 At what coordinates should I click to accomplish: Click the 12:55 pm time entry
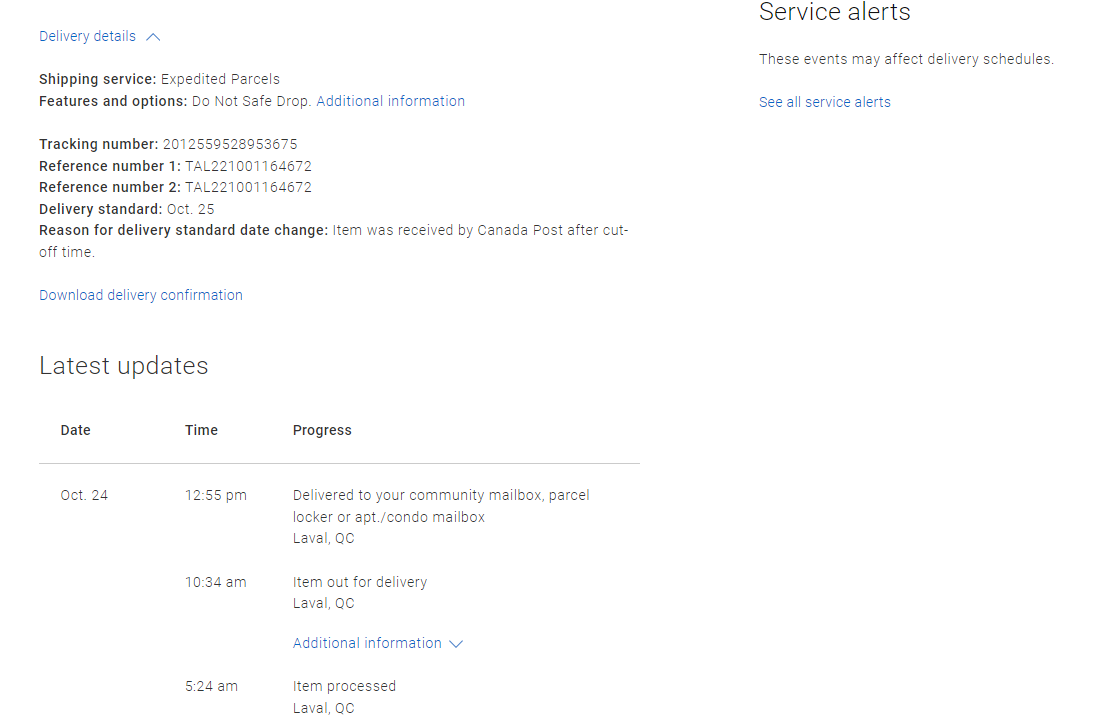click(x=215, y=495)
